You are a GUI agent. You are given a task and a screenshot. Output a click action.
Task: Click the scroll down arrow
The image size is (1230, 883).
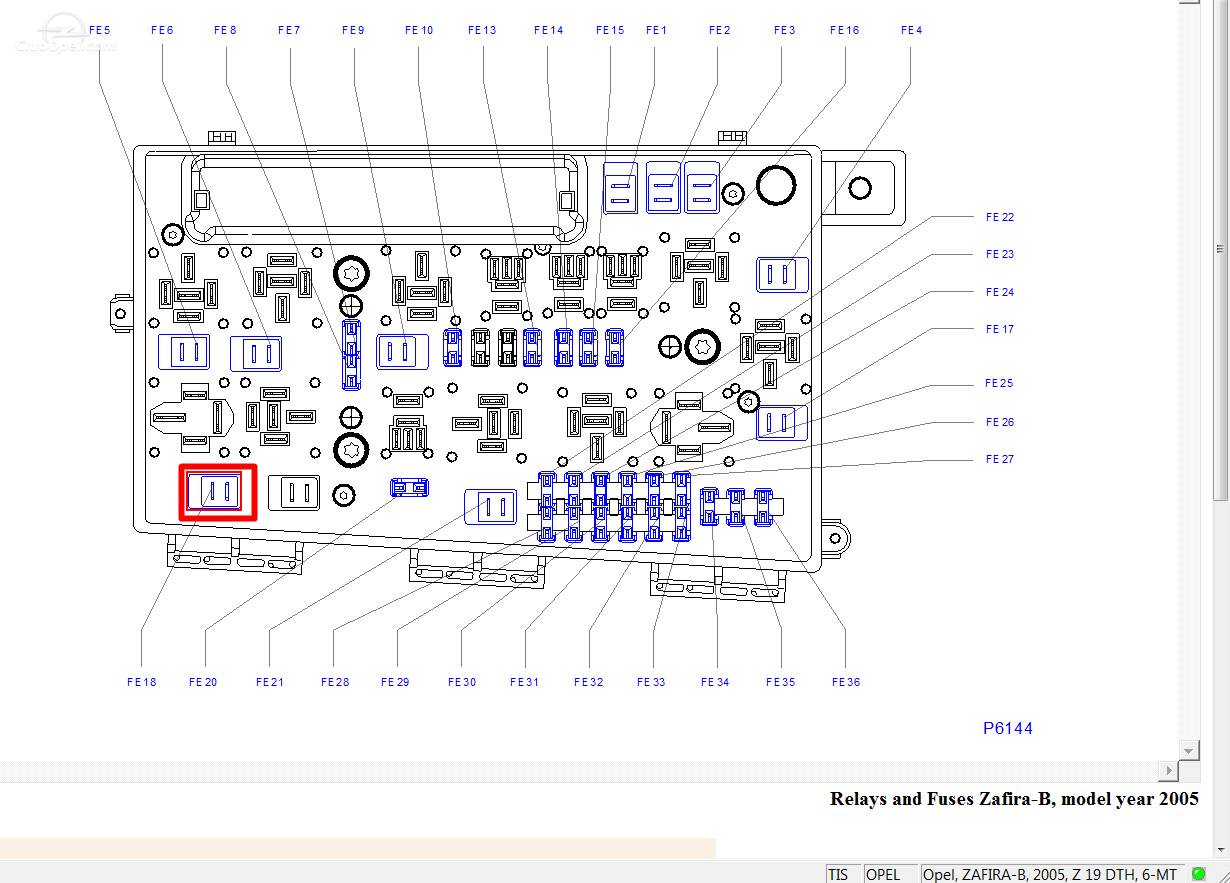tap(1189, 750)
